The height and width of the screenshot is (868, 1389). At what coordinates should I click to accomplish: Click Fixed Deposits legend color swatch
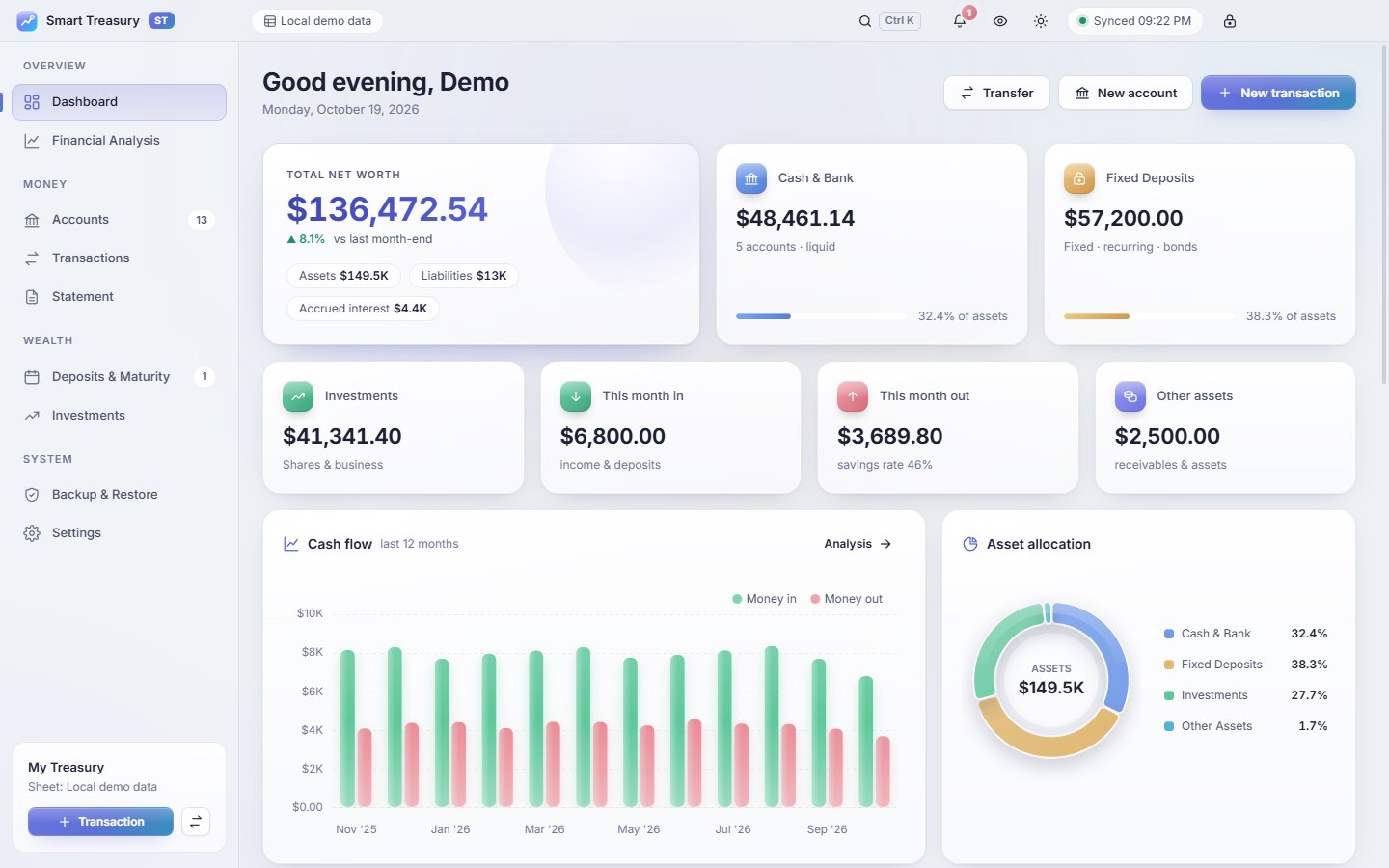point(1169,665)
